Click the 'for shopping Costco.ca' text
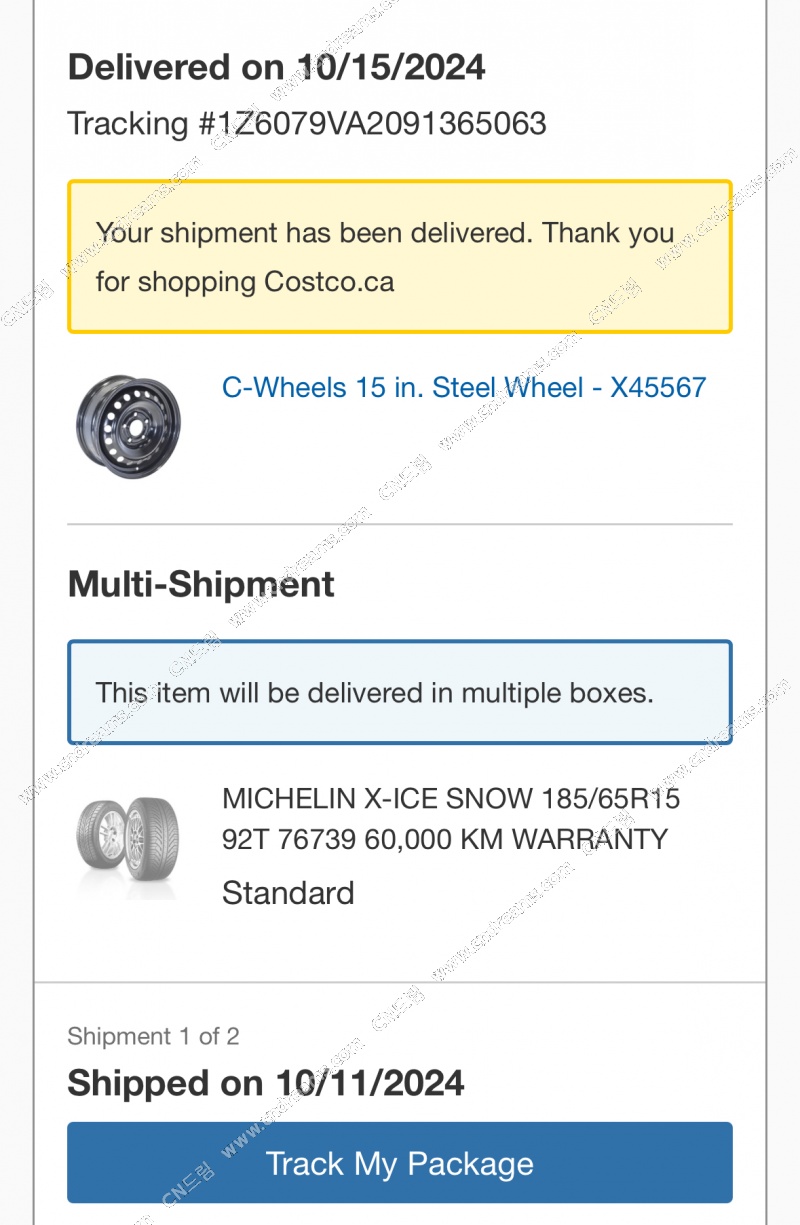 click(x=245, y=282)
